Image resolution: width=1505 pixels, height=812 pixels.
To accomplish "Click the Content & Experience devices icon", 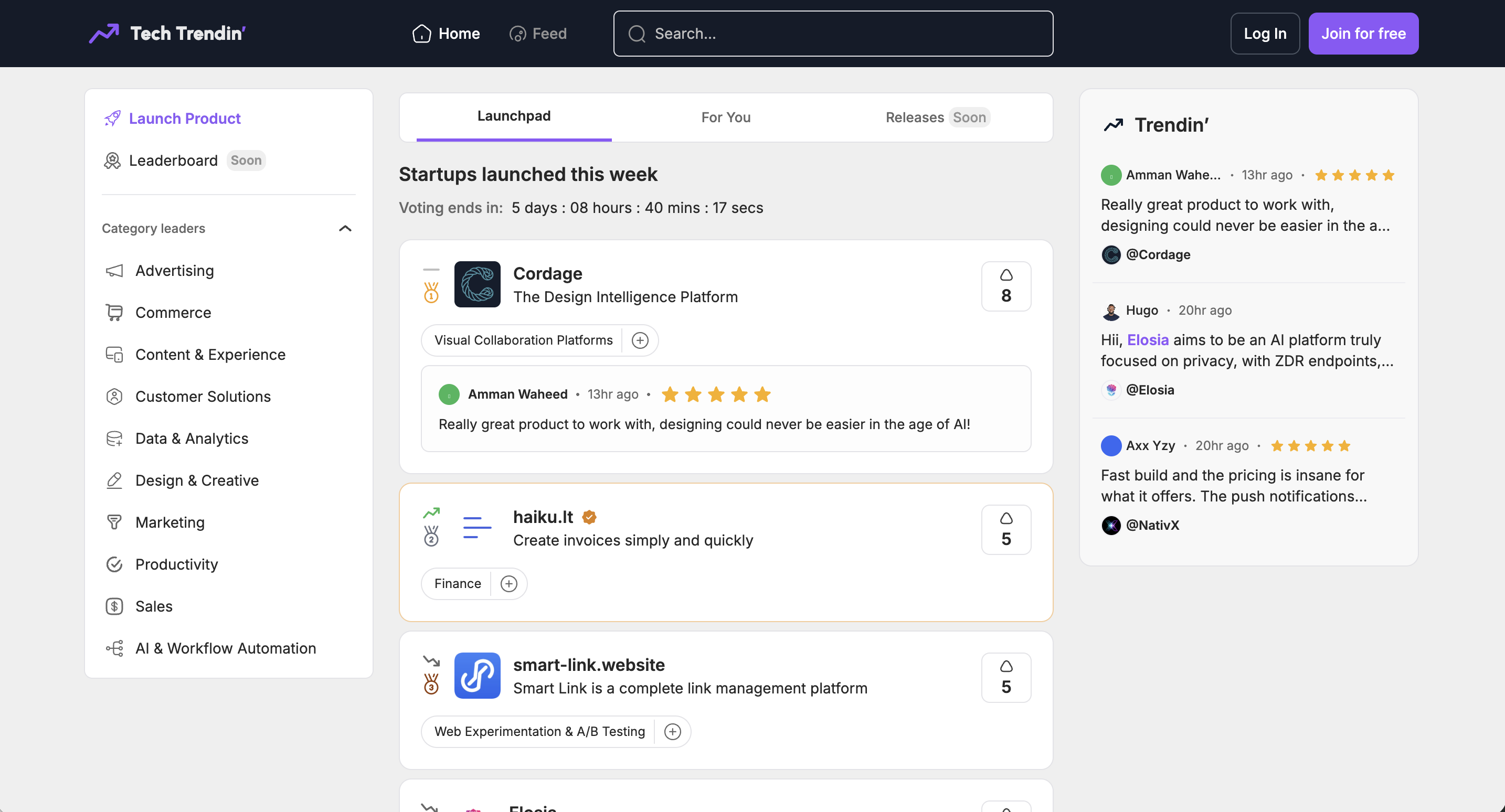I will point(114,355).
